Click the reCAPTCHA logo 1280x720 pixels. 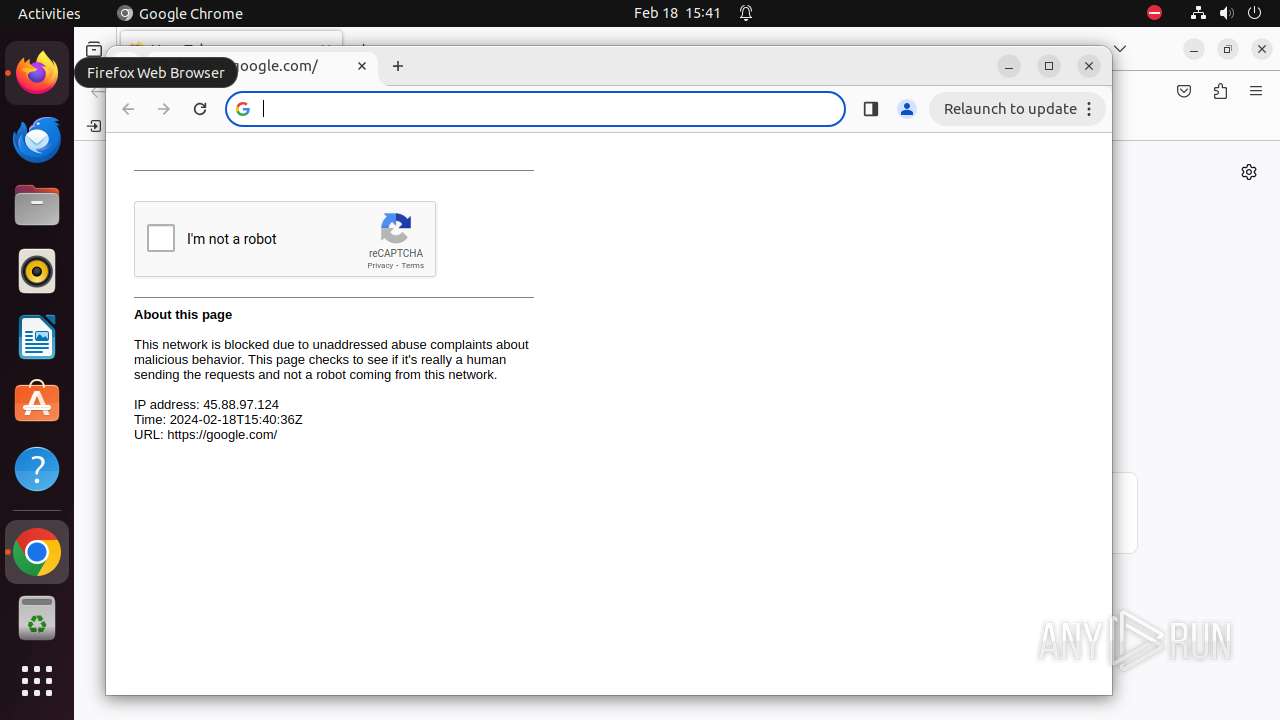pyautogui.click(x=396, y=228)
